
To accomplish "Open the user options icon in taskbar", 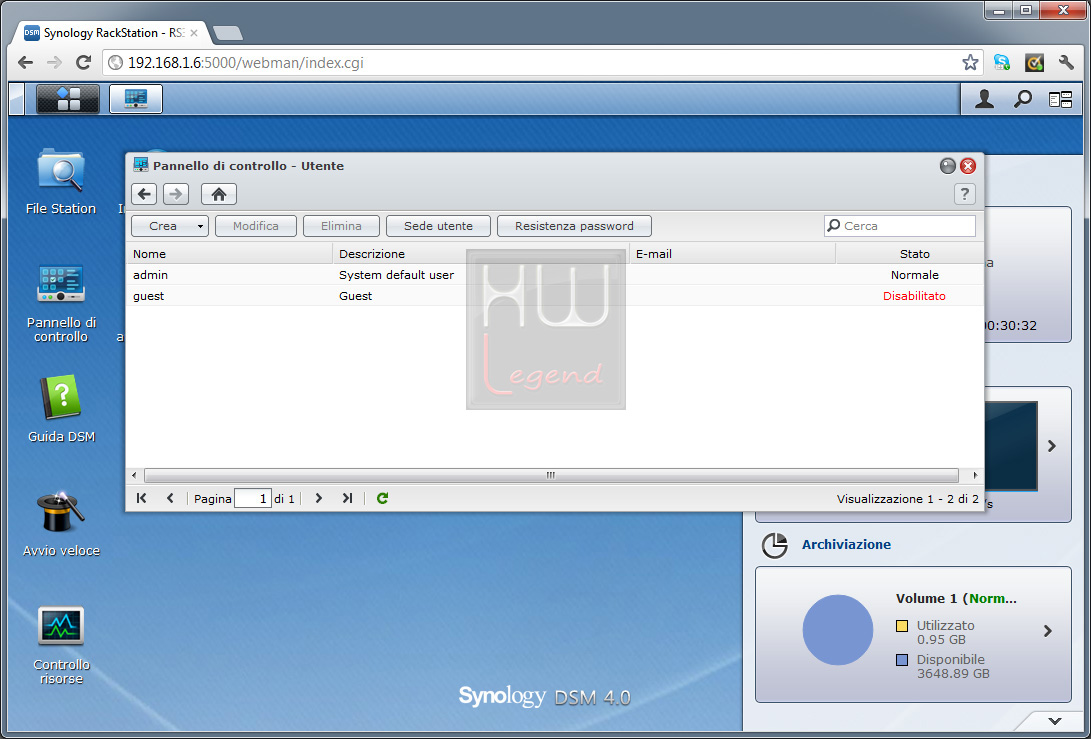I will click(x=984, y=100).
